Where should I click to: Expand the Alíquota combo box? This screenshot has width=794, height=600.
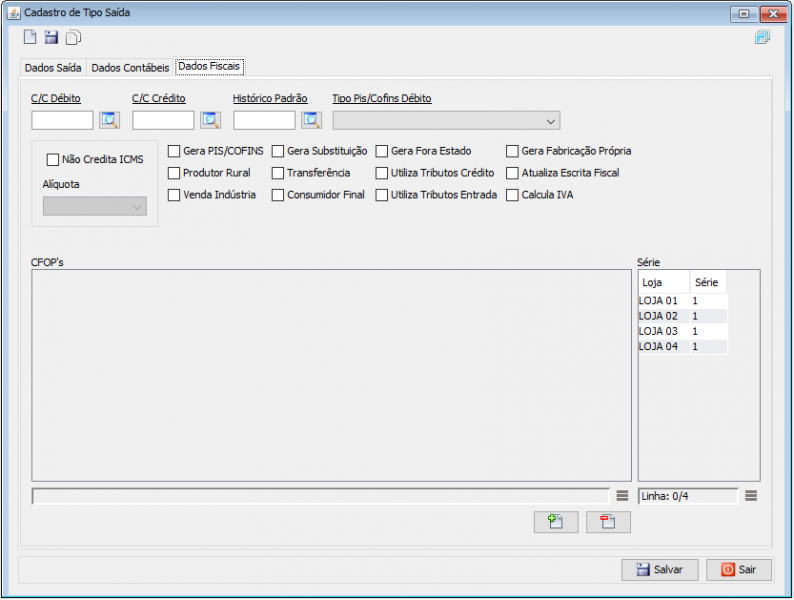click(x=95, y=207)
